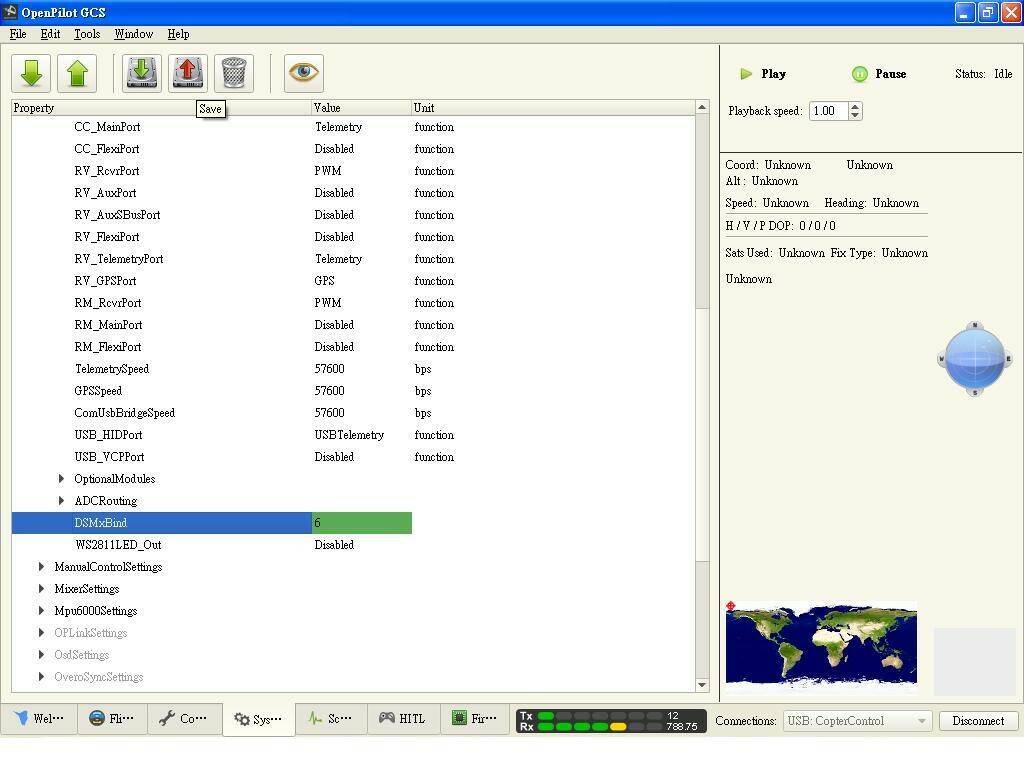1024x768 pixels.
Task: Select the RV_AuxSBusPort property
Action: coord(117,215)
